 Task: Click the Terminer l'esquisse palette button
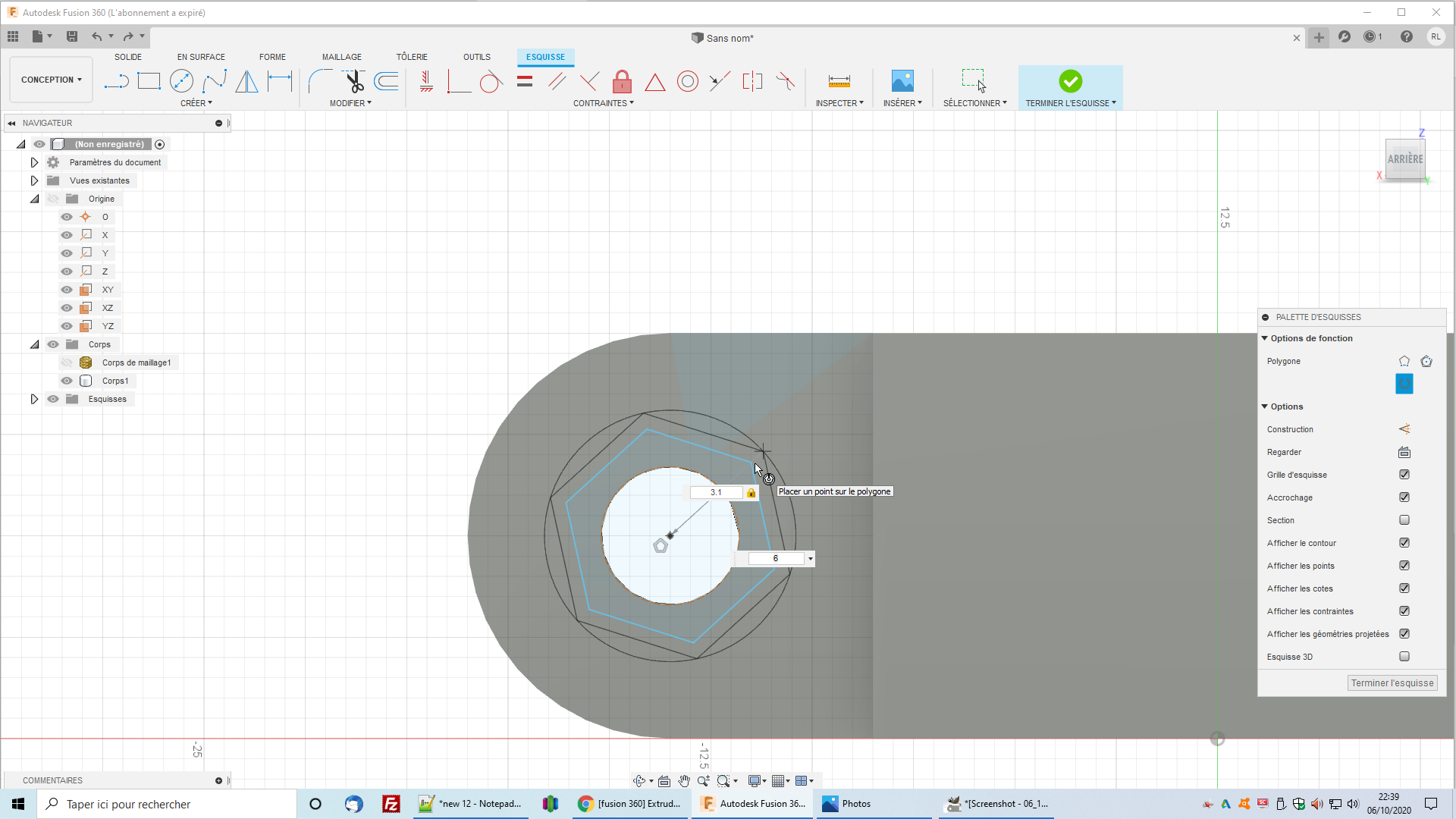[1392, 683]
